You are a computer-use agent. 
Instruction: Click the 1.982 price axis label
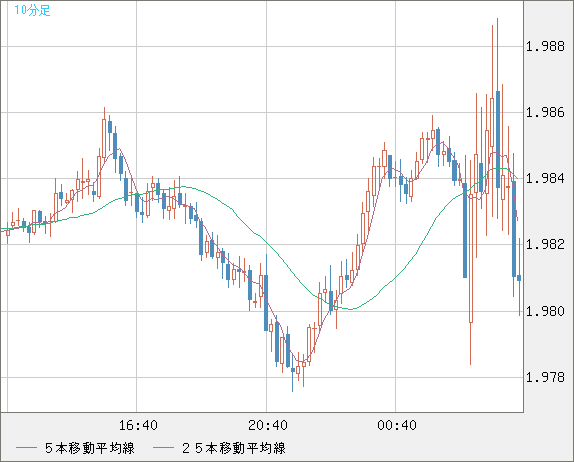coord(545,244)
